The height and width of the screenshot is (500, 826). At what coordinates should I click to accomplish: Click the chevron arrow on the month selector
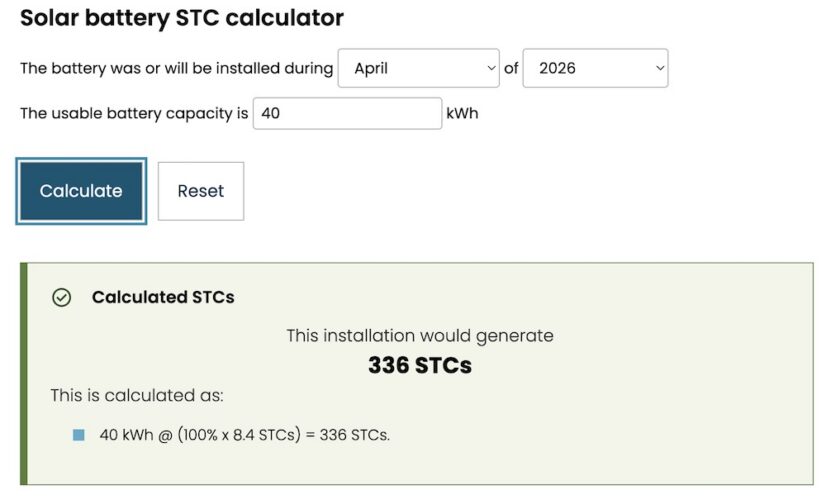coord(491,68)
